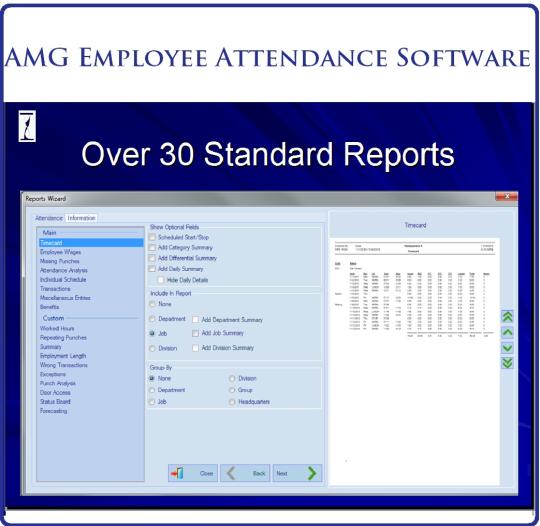Click the Timecard preview title

point(415,225)
